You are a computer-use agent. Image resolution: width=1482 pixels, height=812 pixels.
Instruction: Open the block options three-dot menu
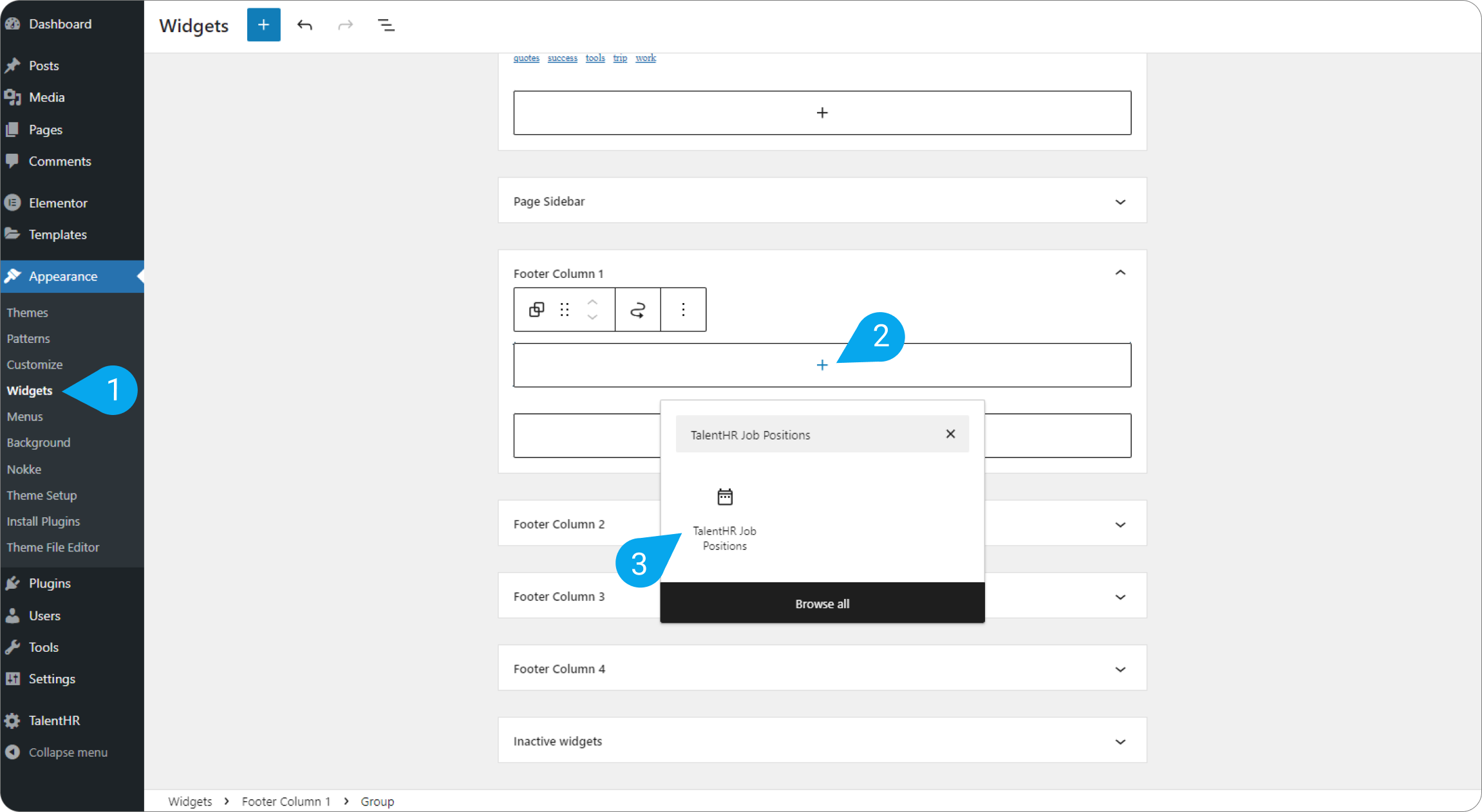[x=683, y=310]
